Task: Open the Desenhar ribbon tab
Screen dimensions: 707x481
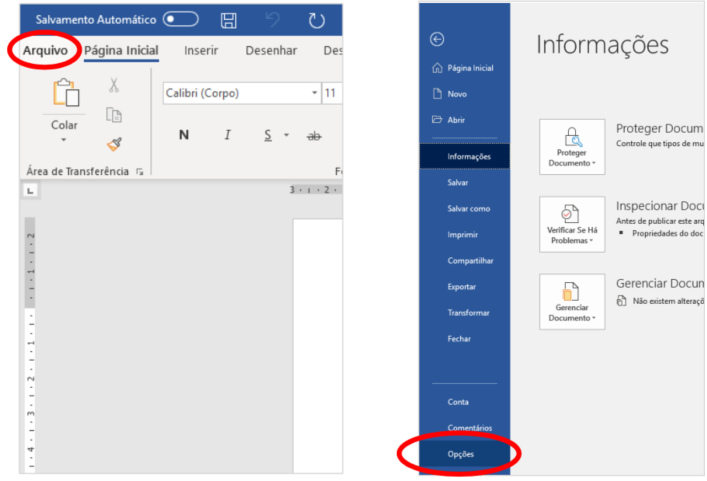Action: (271, 50)
